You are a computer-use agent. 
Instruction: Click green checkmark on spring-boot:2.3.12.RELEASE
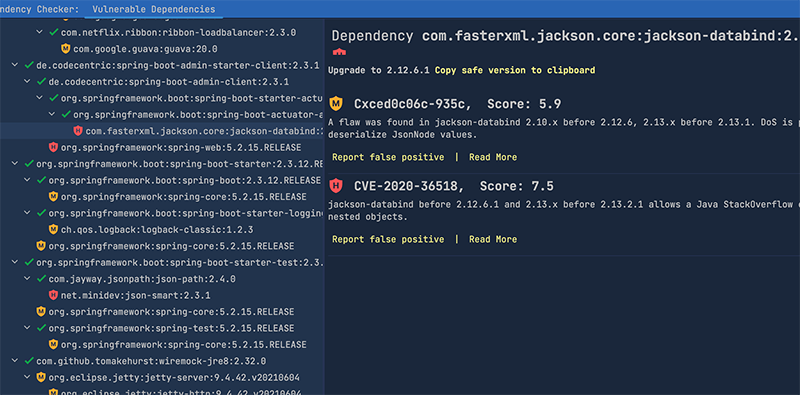point(41,180)
